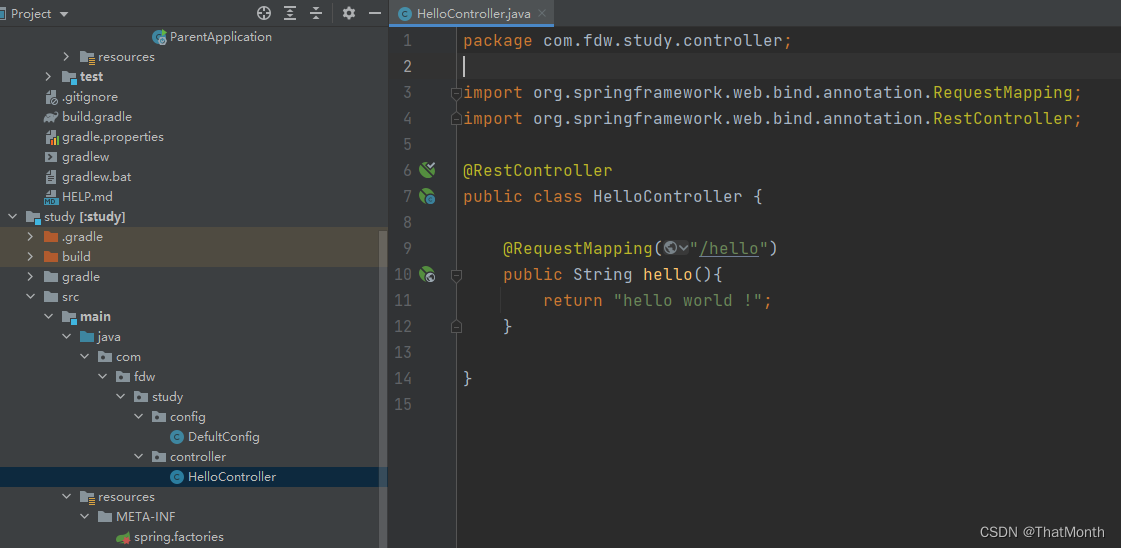
Task: Click the @RestController annotation on line 6
Action: [x=538, y=171]
